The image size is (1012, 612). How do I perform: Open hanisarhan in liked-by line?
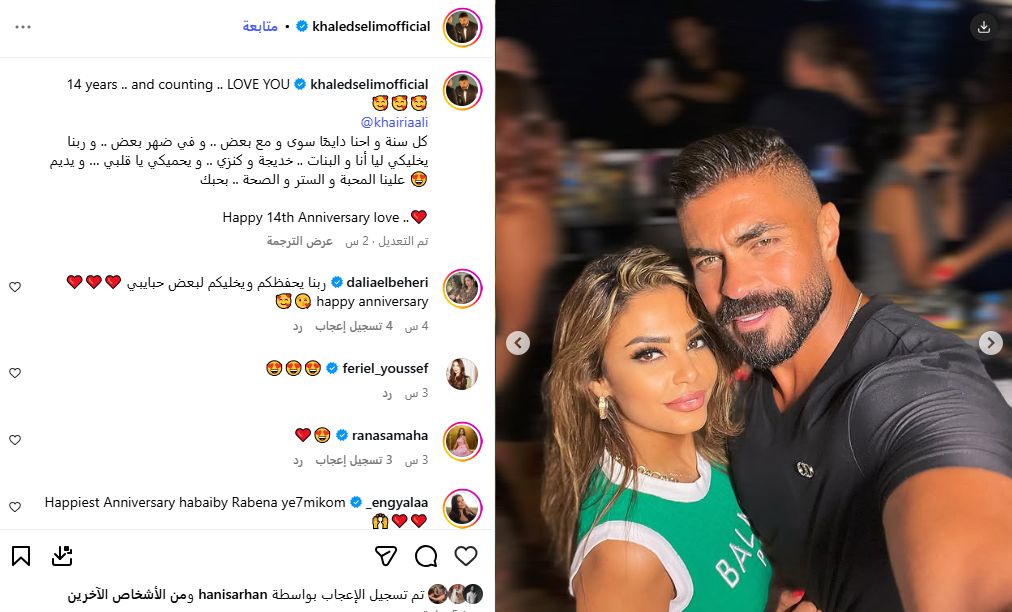click(x=232, y=594)
